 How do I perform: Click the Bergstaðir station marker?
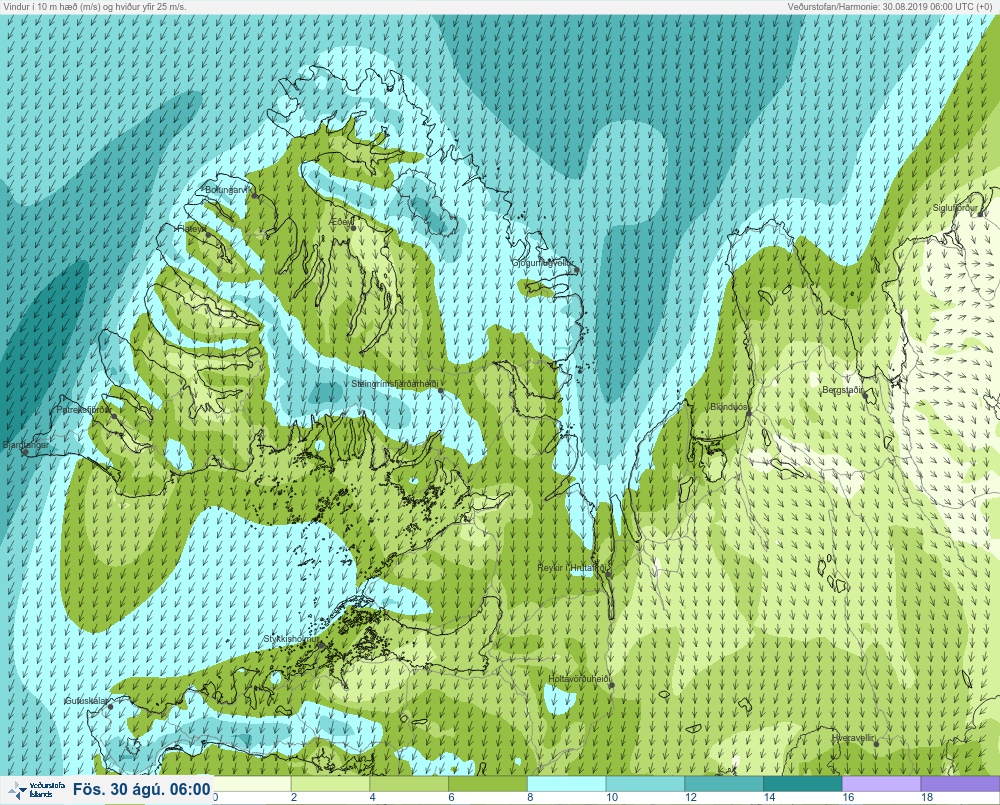(865, 395)
